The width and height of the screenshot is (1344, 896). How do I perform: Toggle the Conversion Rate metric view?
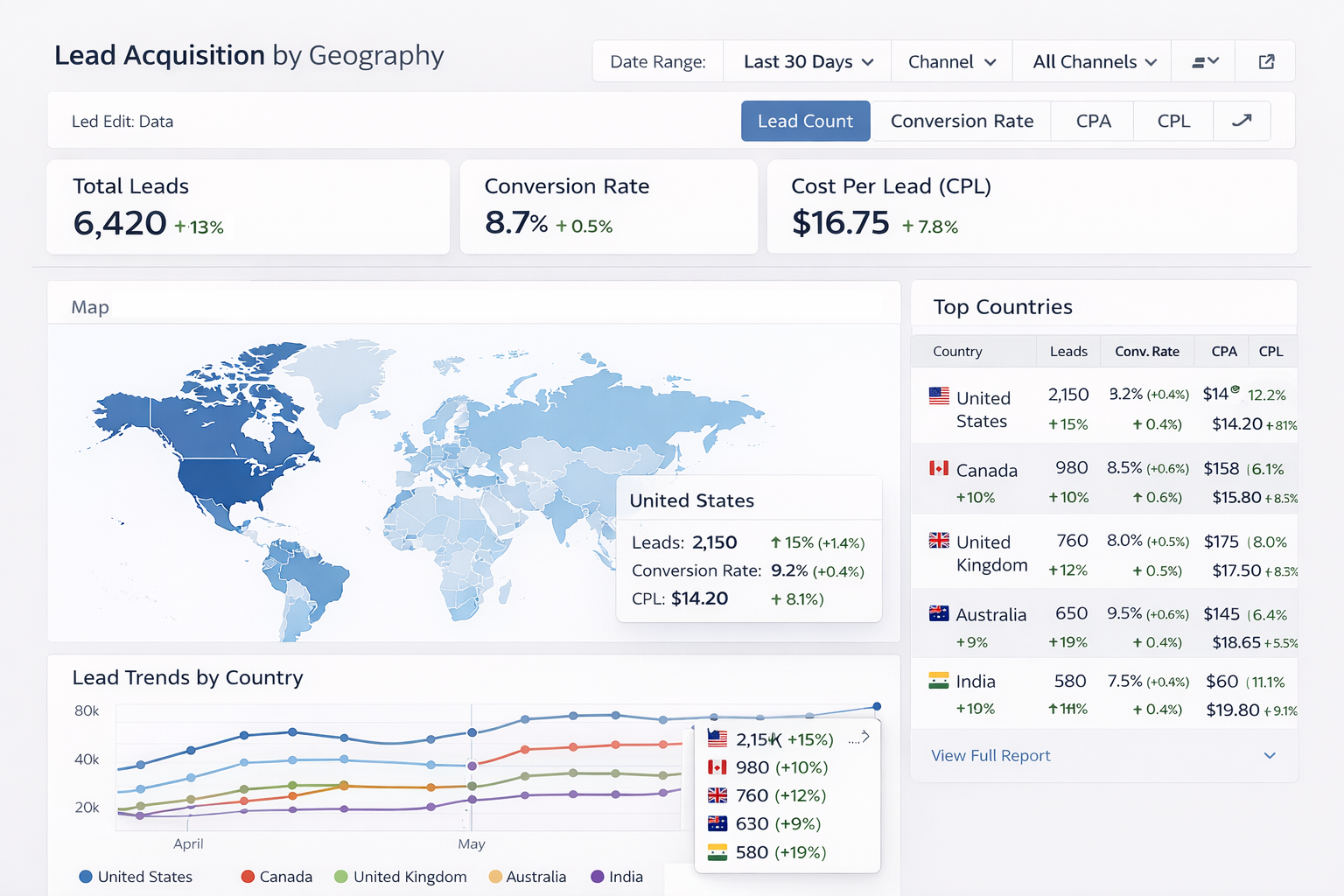click(961, 121)
